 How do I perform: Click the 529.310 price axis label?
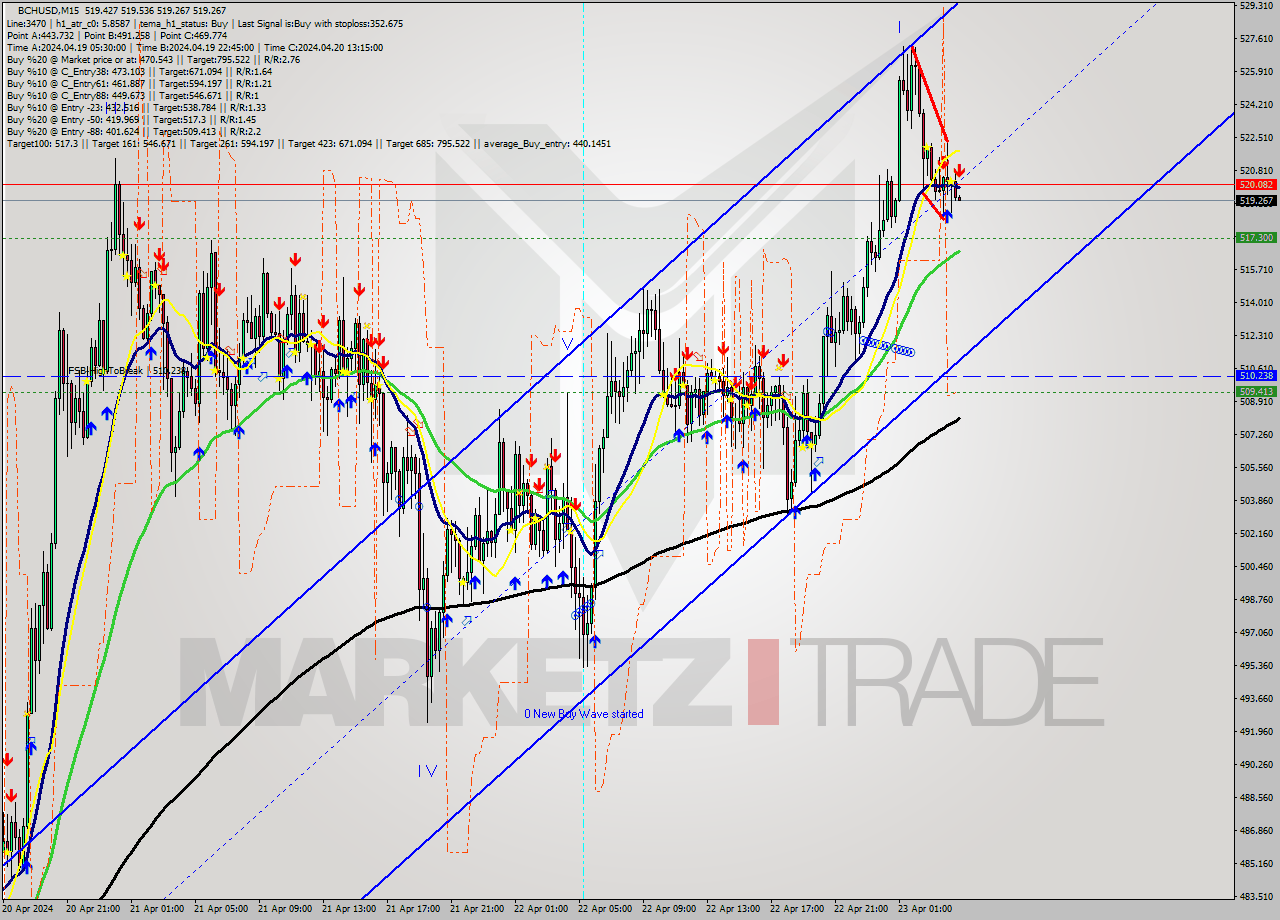(1256, 5)
